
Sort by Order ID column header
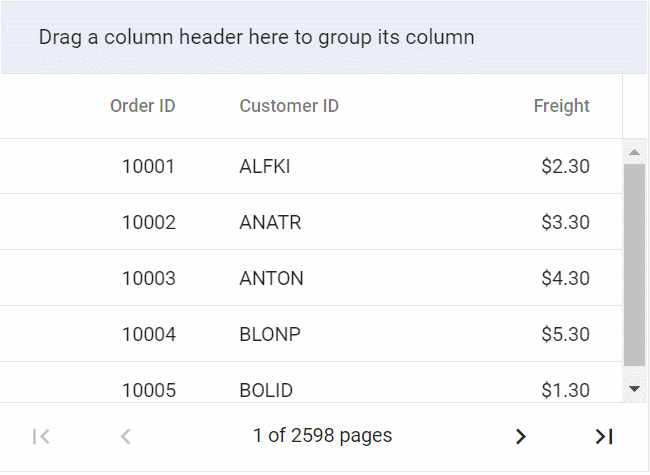pyautogui.click(x=143, y=106)
